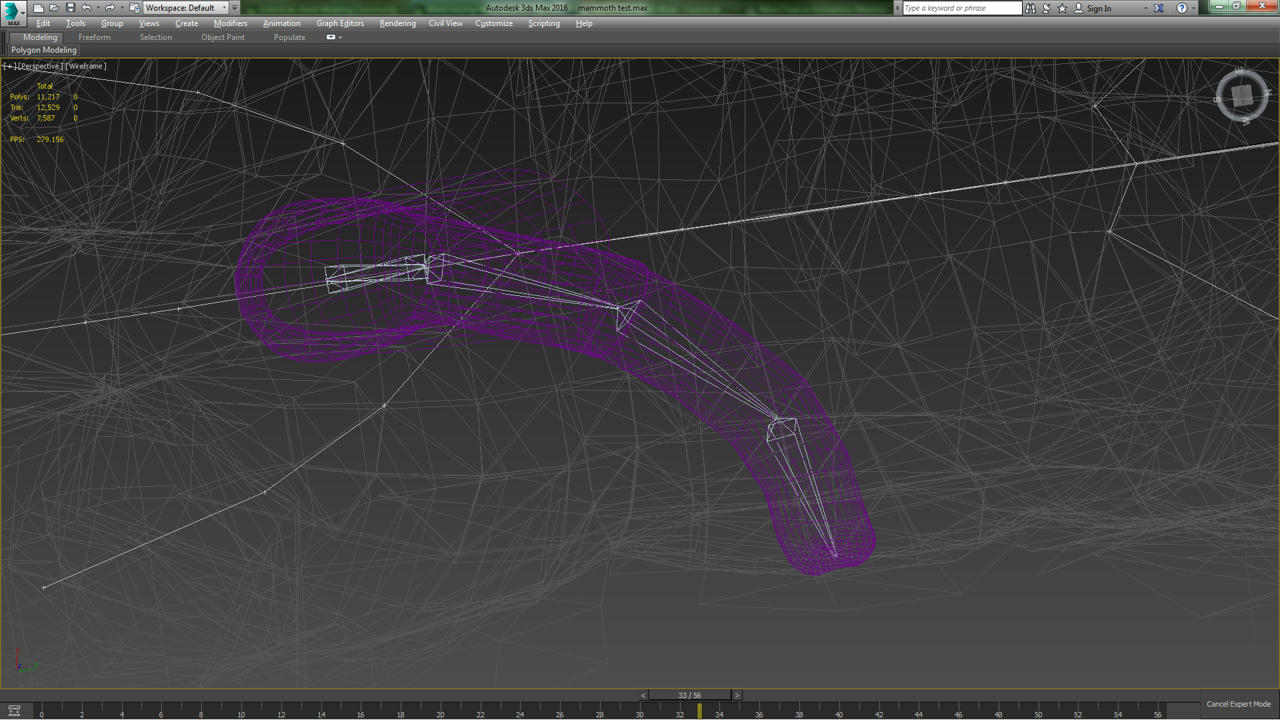The width and height of the screenshot is (1280, 720).
Task: Click the search keyword or phrase field
Action: click(x=962, y=8)
